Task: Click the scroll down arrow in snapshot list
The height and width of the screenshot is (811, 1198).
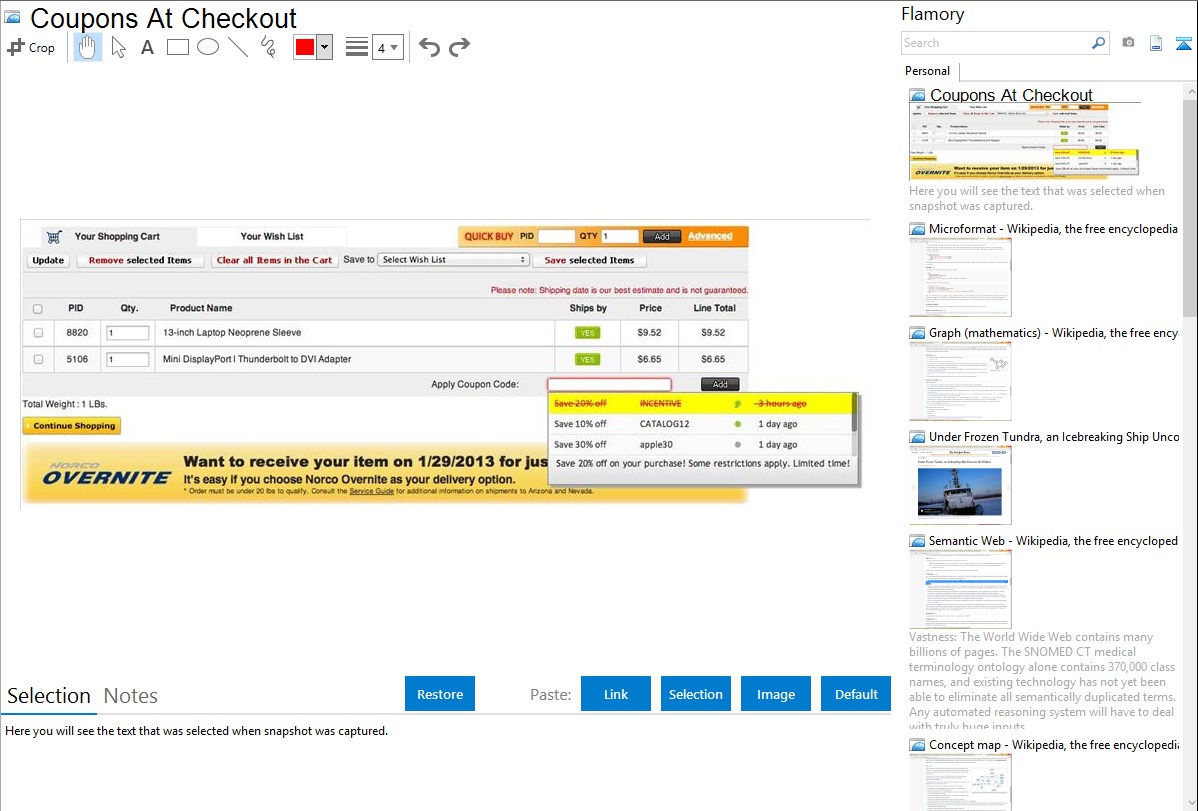Action: pyautogui.click(x=1190, y=803)
